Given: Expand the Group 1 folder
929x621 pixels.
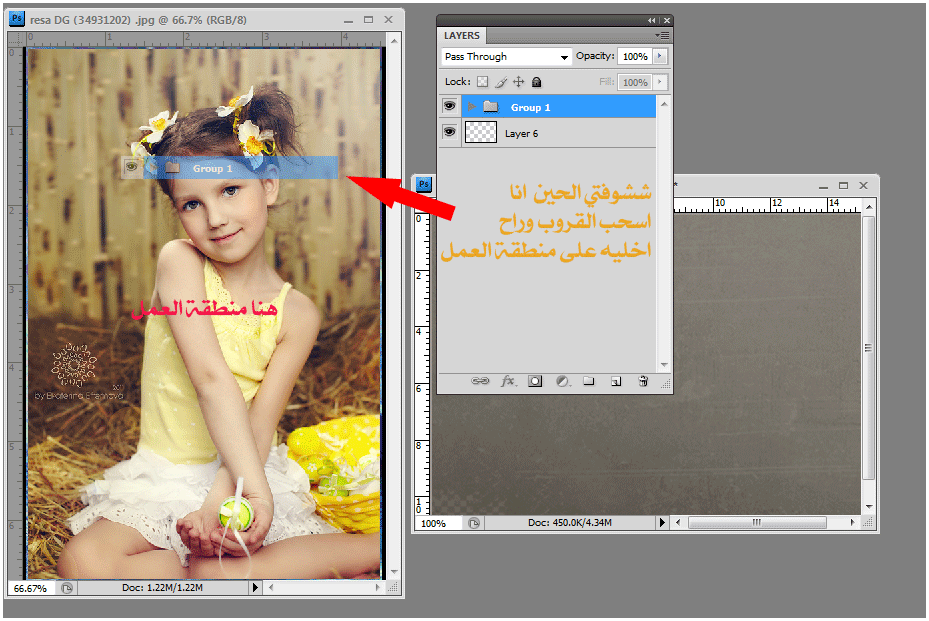Looking at the screenshot, I should [x=471, y=107].
